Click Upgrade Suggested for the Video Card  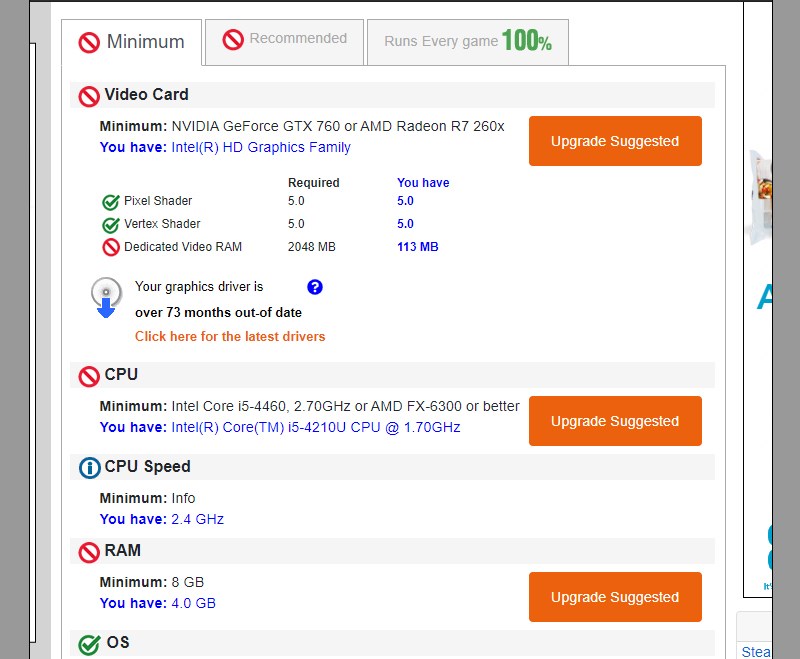614,141
